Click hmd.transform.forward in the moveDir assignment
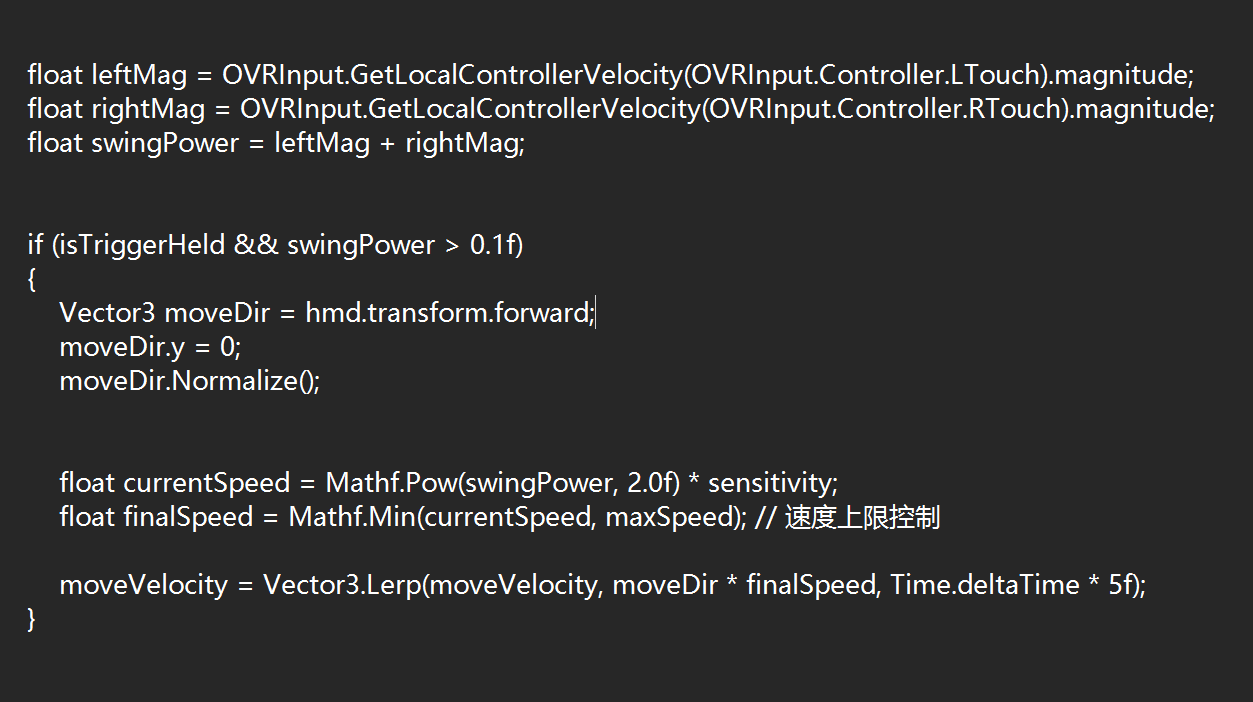The height and width of the screenshot is (702, 1253). pos(449,313)
